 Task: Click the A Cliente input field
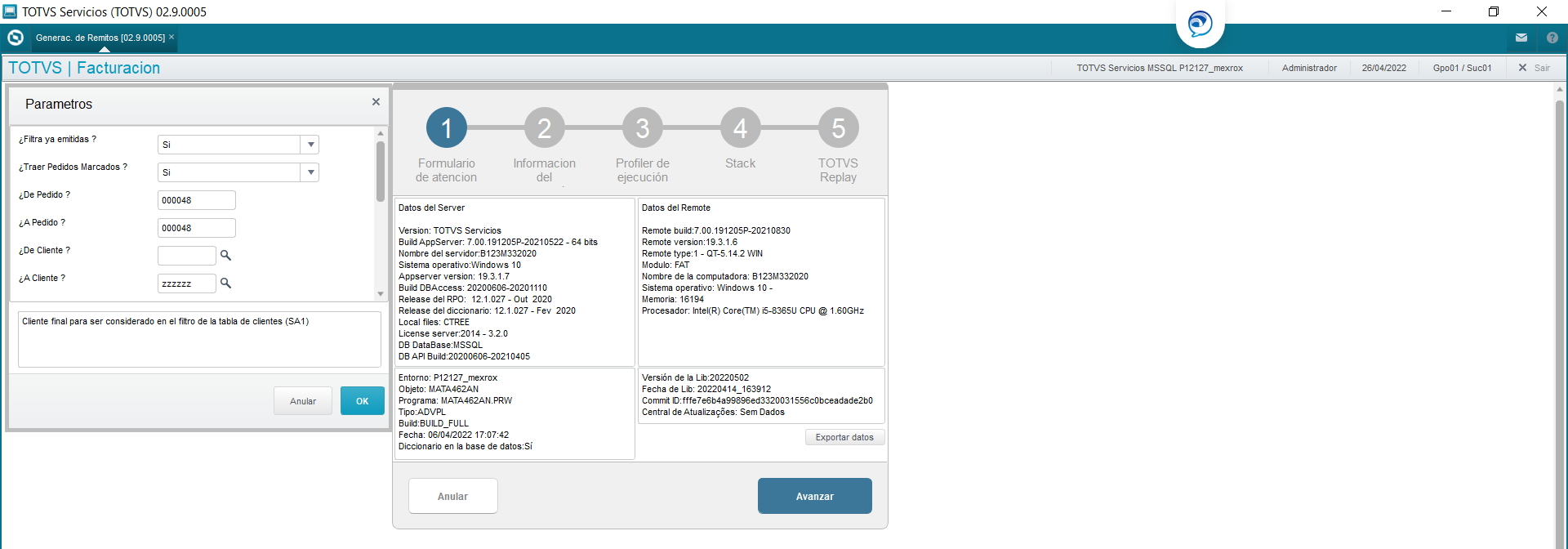coord(186,283)
